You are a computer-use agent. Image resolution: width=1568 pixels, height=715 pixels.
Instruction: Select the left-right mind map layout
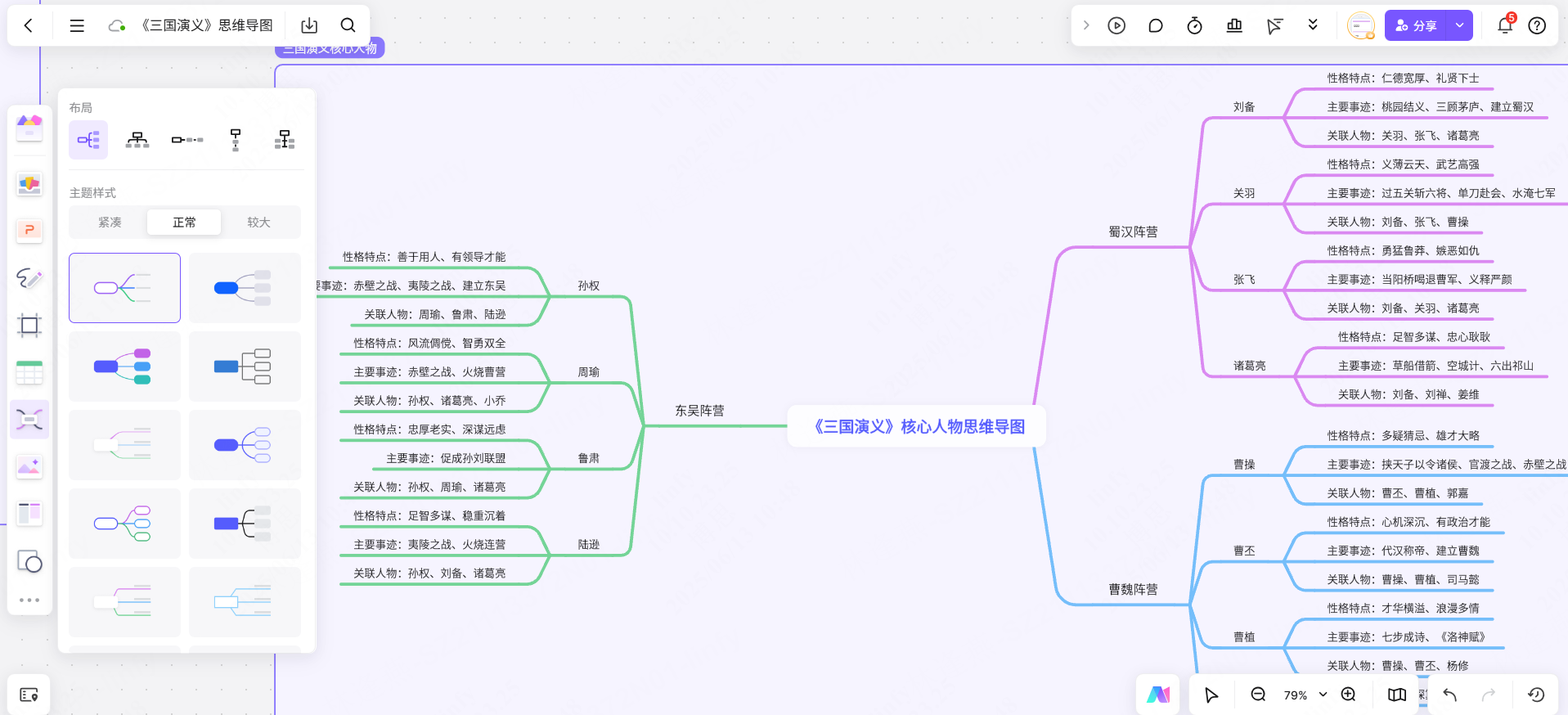pos(88,140)
